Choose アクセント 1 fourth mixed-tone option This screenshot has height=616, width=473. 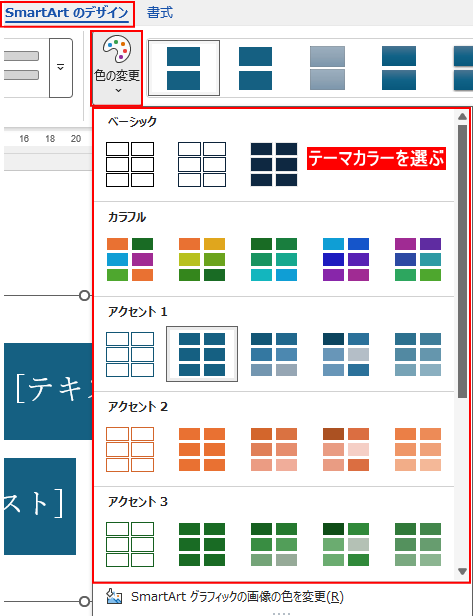[x=346, y=354]
